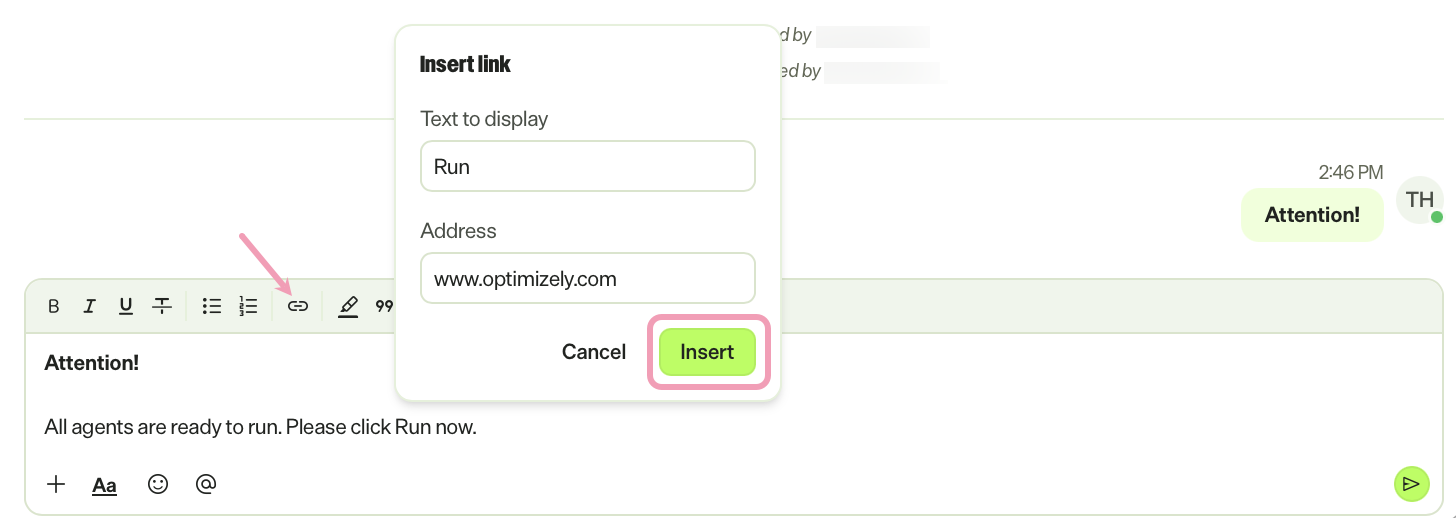The height and width of the screenshot is (518, 1456).
Task: Click the block quote icon
Action: coord(384,306)
